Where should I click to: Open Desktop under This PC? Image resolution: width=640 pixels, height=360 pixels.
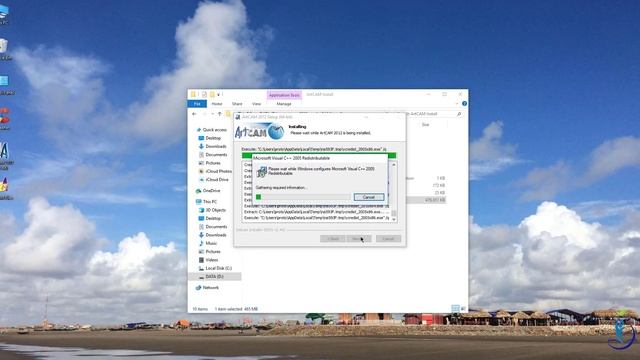213,218
